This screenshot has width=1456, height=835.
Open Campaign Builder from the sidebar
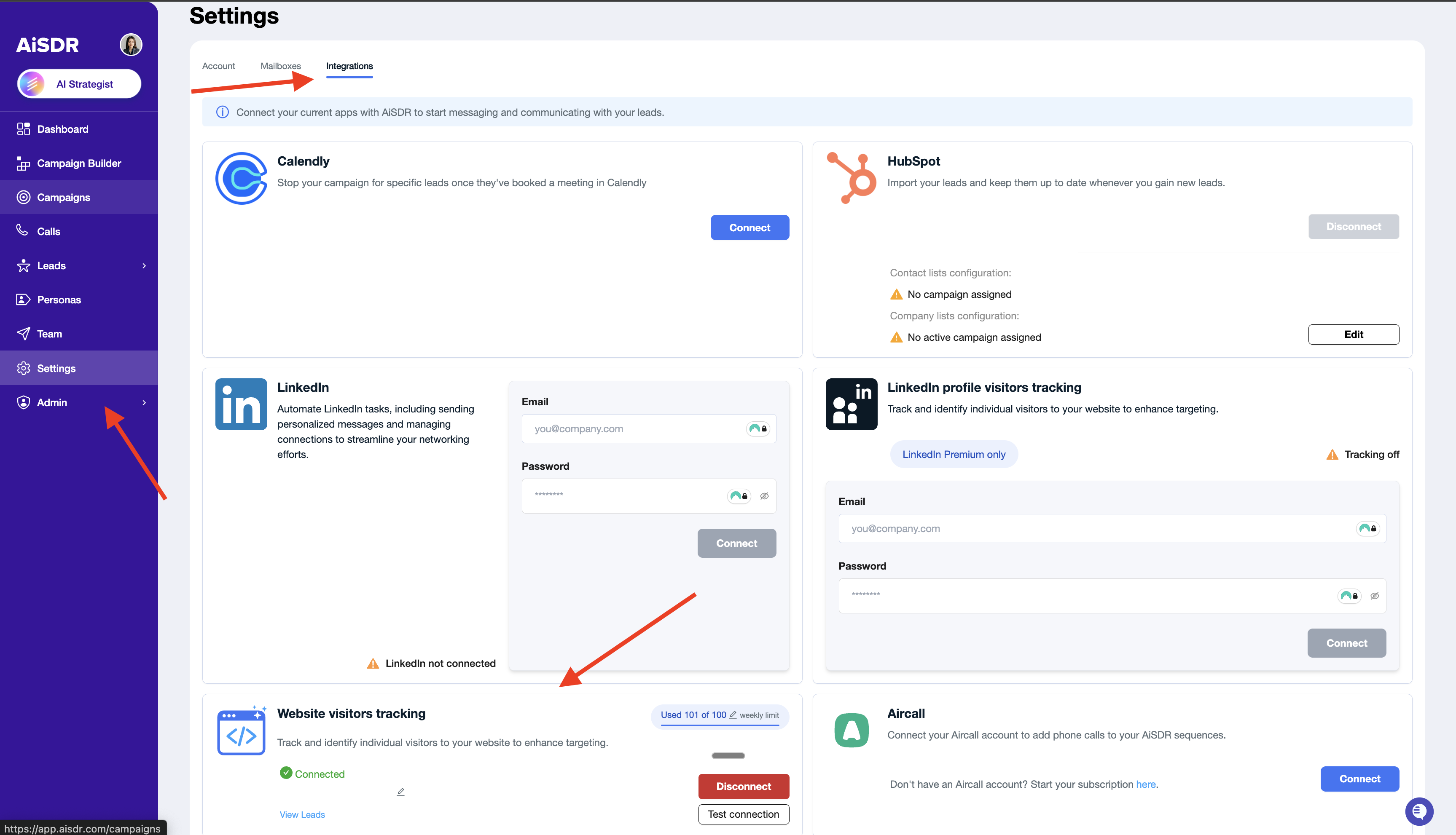coord(79,163)
